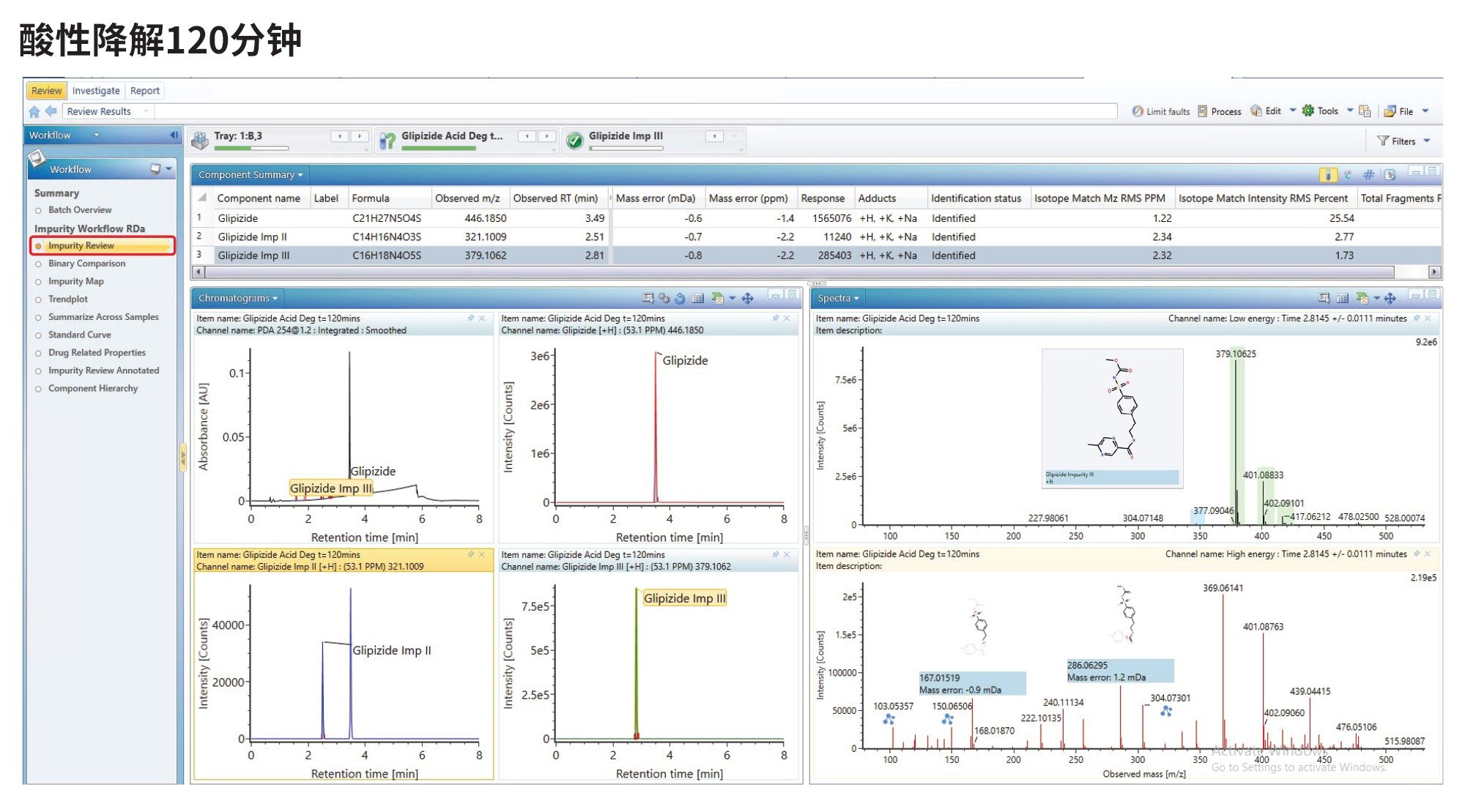The height and width of the screenshot is (812, 1465).
Task: Click the table grid icon in Spectra toolbar
Action: tap(1343, 298)
